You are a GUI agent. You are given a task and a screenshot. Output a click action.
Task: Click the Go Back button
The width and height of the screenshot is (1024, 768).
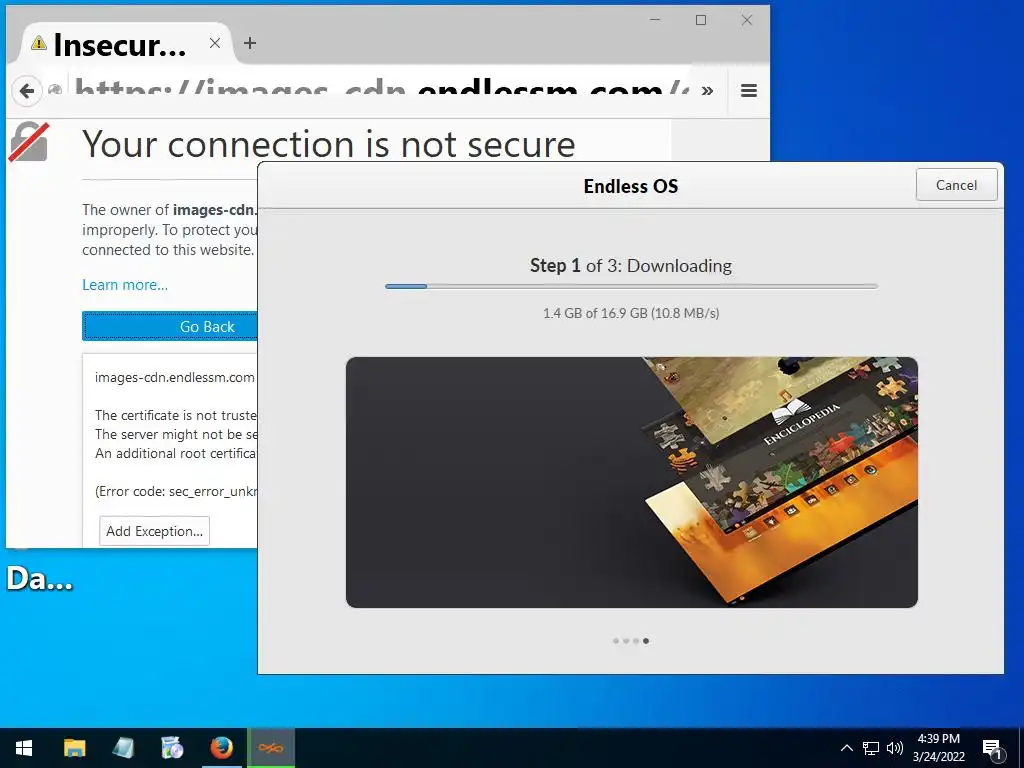[170, 326]
